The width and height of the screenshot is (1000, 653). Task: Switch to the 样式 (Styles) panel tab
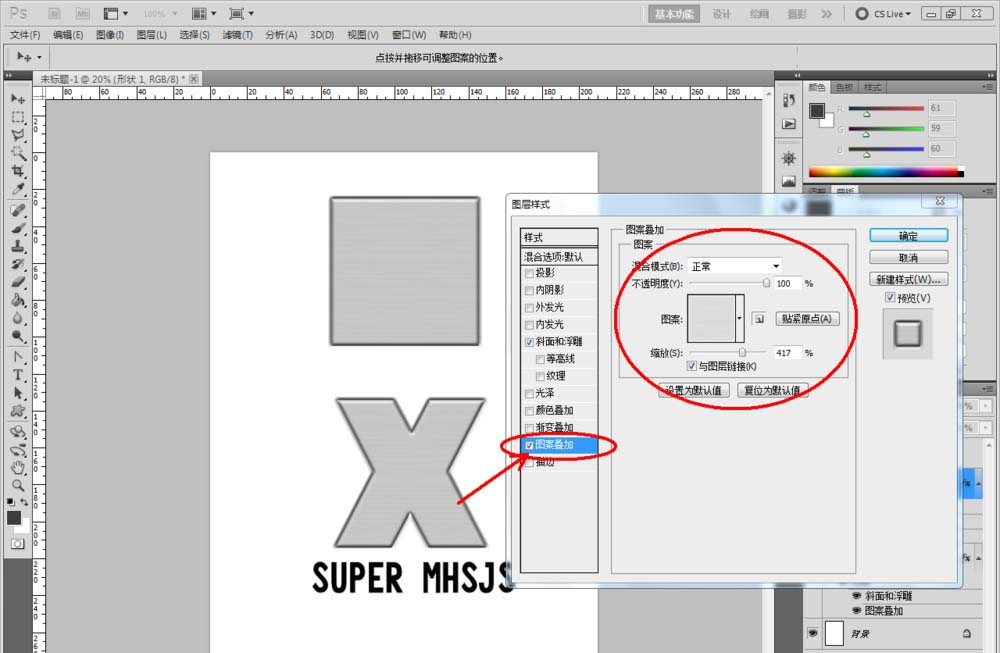click(x=872, y=87)
